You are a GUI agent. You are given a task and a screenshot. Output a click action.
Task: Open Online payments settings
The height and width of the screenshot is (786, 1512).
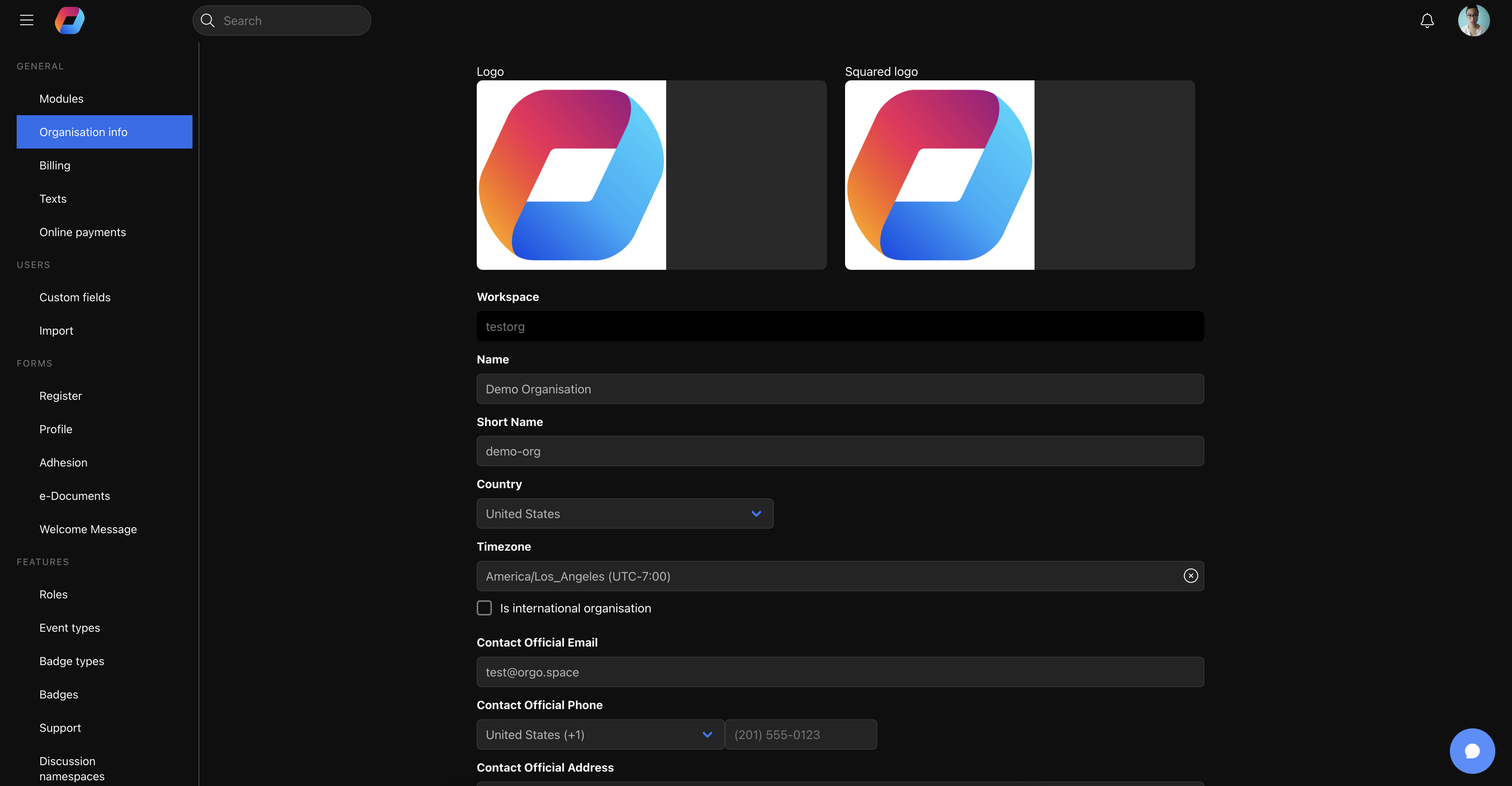83,232
